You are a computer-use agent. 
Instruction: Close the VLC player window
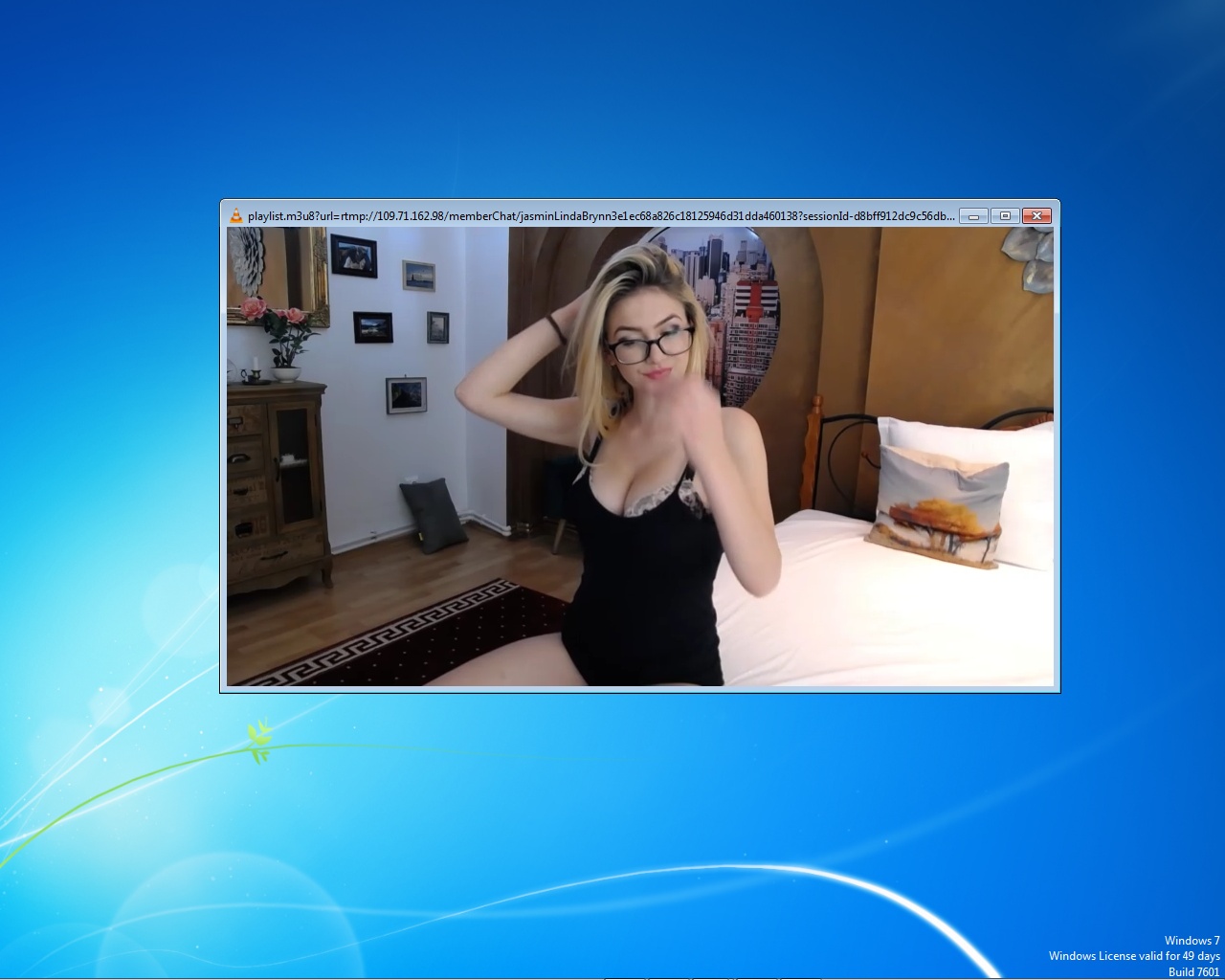1036,215
